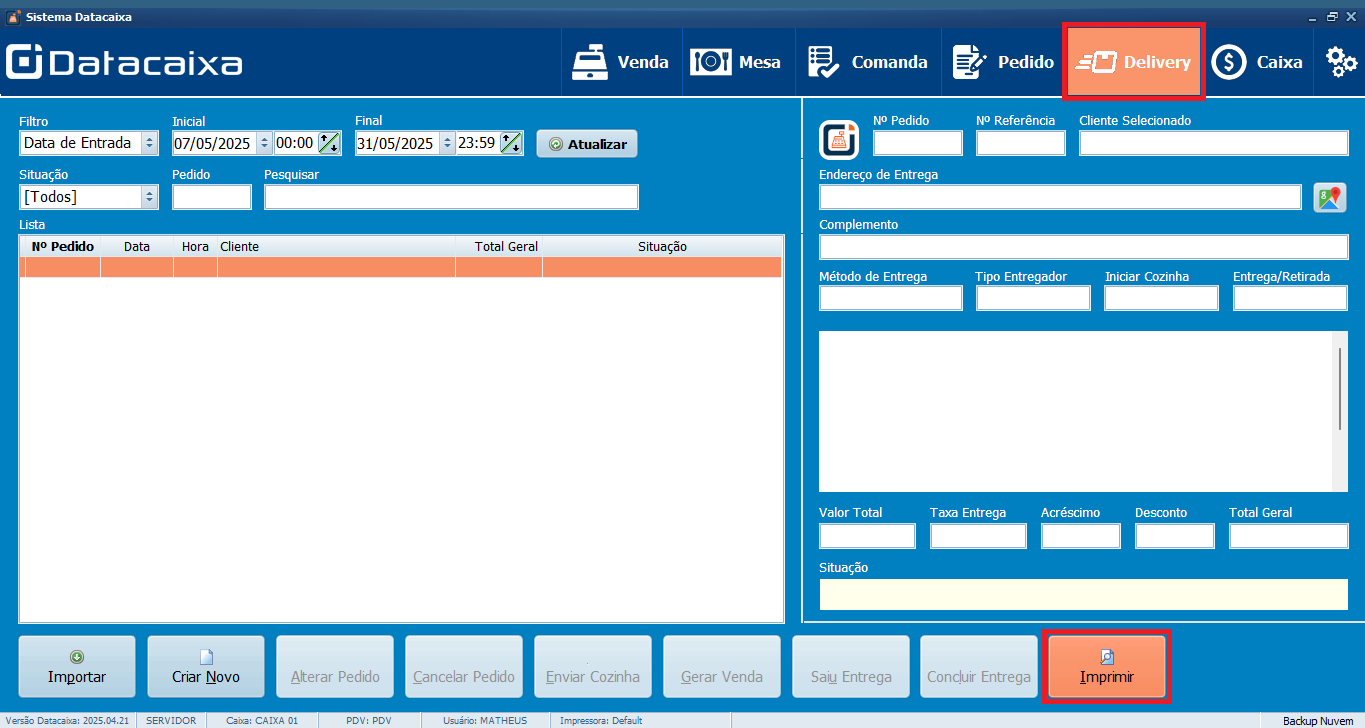Click the Pesquisar search field
The image size is (1365, 728).
pyautogui.click(x=451, y=197)
